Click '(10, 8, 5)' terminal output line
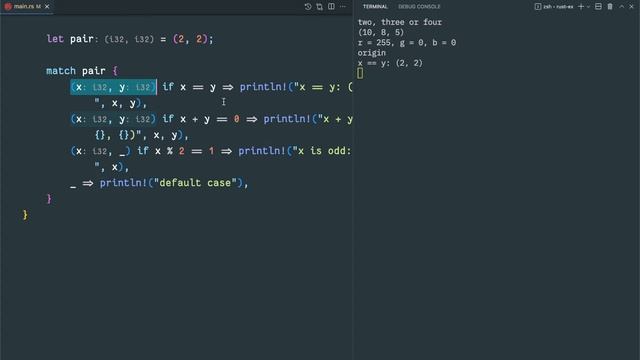This screenshot has width=640, height=360. pos(381,32)
